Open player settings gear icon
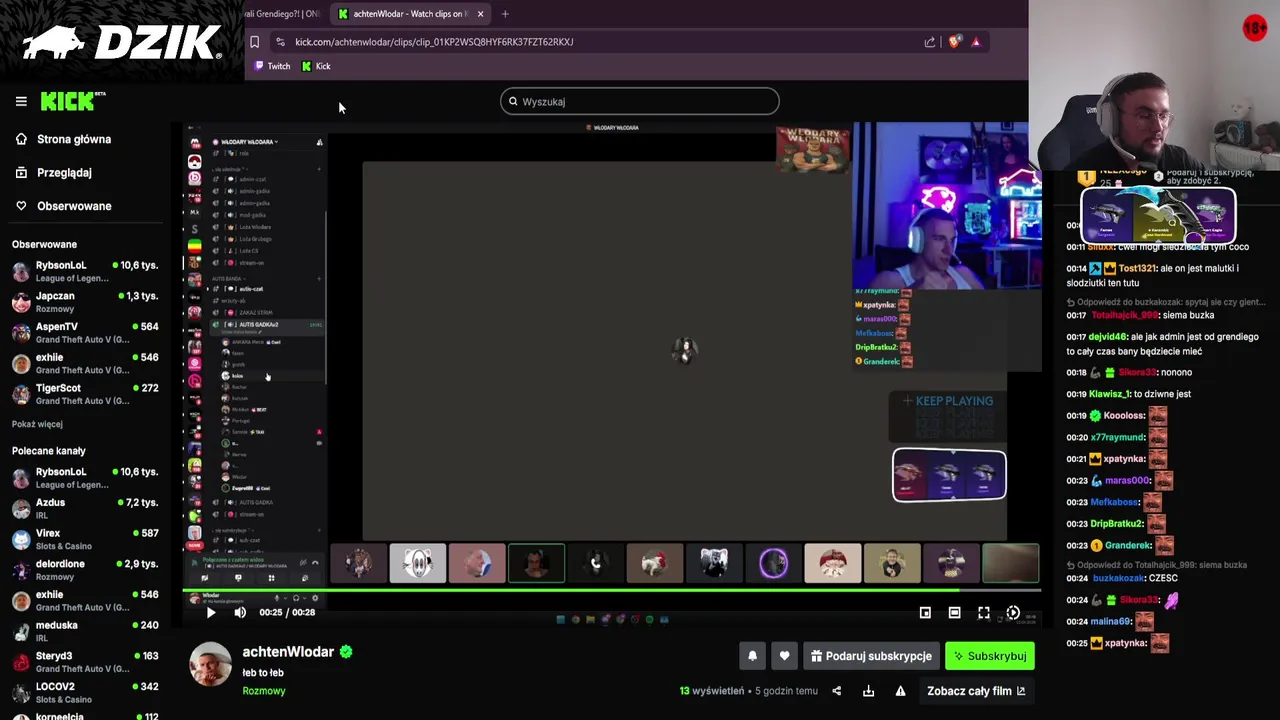Viewport: 1280px width, 720px height. [x=1013, y=612]
